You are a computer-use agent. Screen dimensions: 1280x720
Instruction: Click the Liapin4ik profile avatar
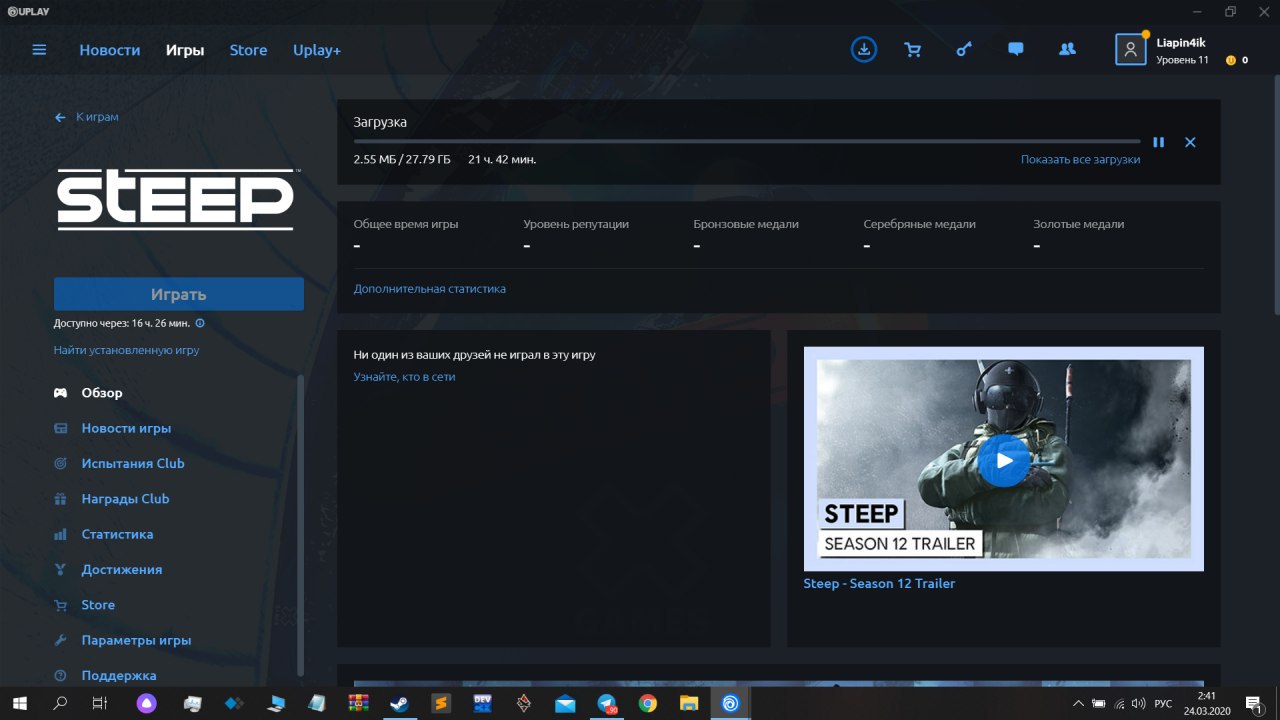click(1130, 50)
